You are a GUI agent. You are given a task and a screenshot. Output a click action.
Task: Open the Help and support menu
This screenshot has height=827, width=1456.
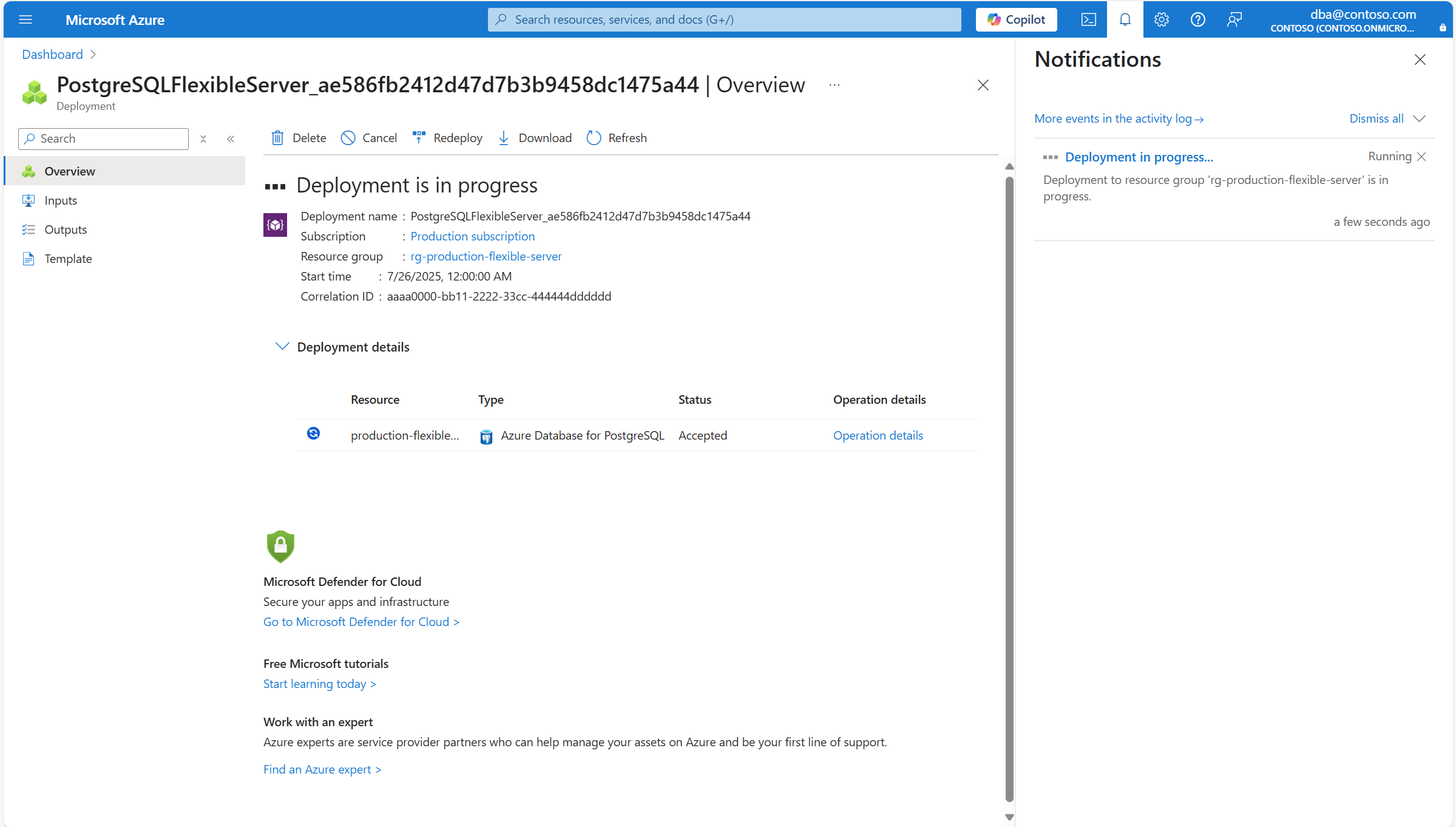point(1197,19)
